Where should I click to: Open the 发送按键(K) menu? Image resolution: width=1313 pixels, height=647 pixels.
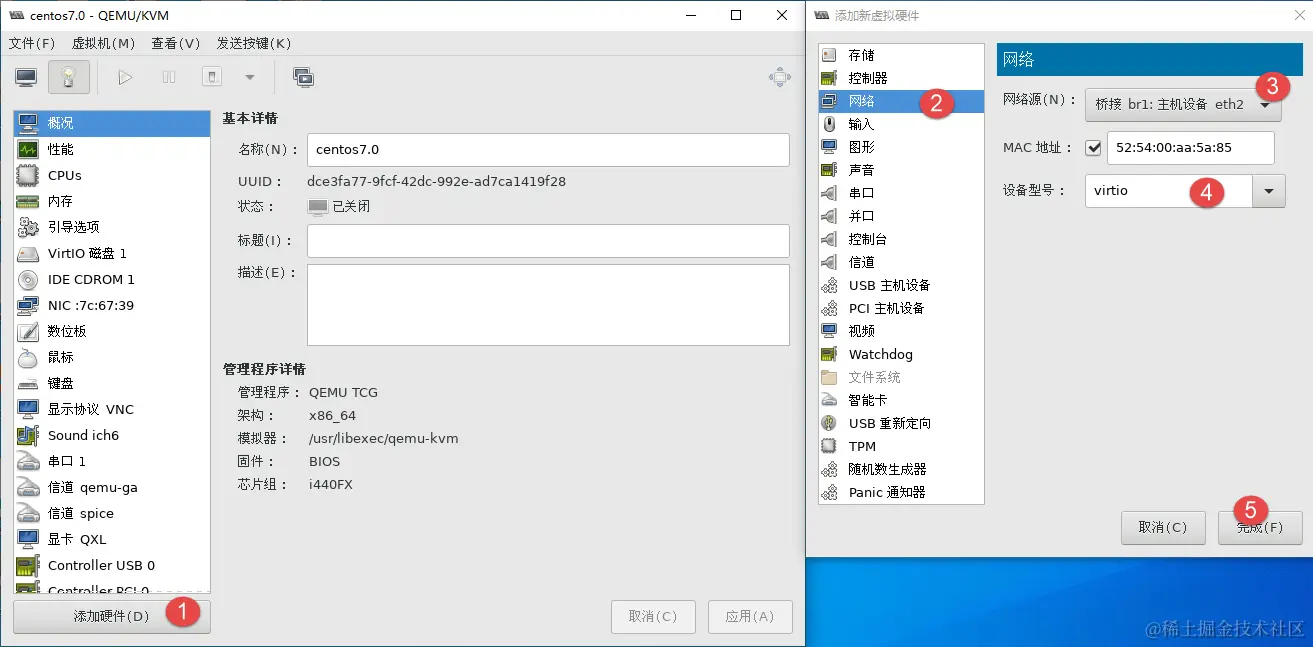tap(254, 43)
